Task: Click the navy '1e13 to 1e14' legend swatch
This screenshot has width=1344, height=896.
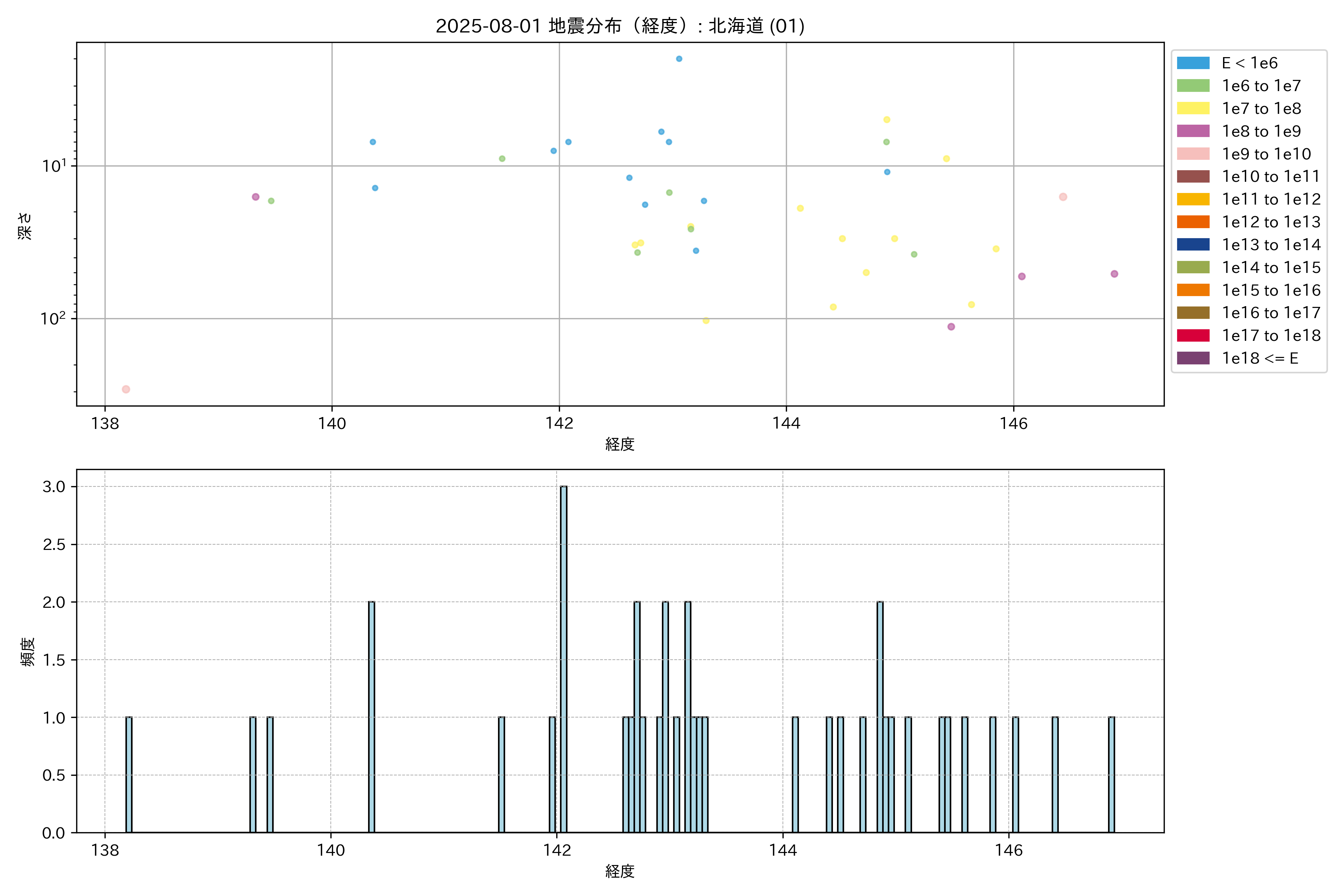Action: click(x=1192, y=245)
